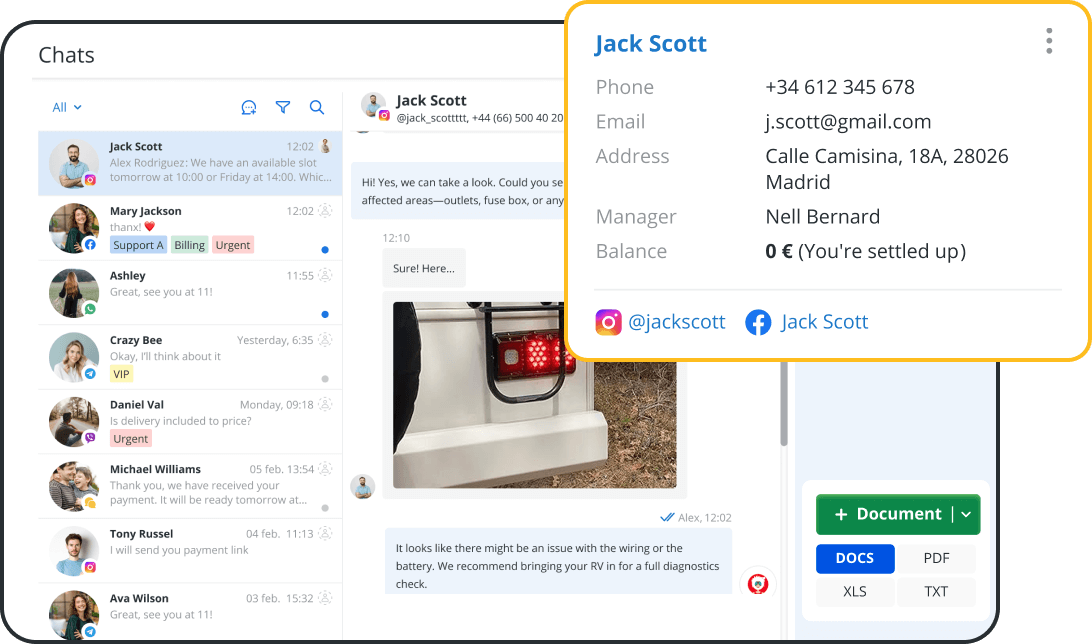Click the new chat bubble icon

(249, 108)
